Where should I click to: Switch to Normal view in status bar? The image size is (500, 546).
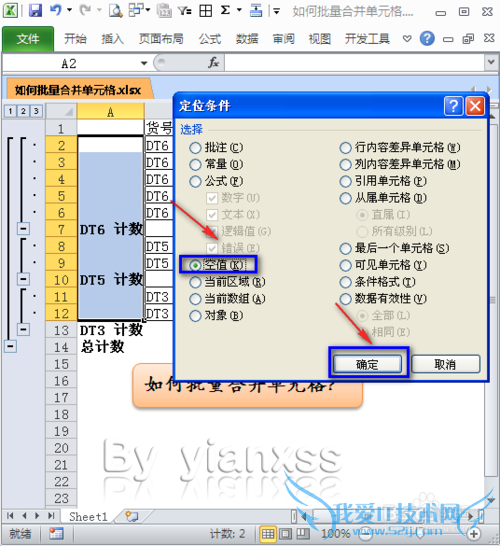point(268,534)
